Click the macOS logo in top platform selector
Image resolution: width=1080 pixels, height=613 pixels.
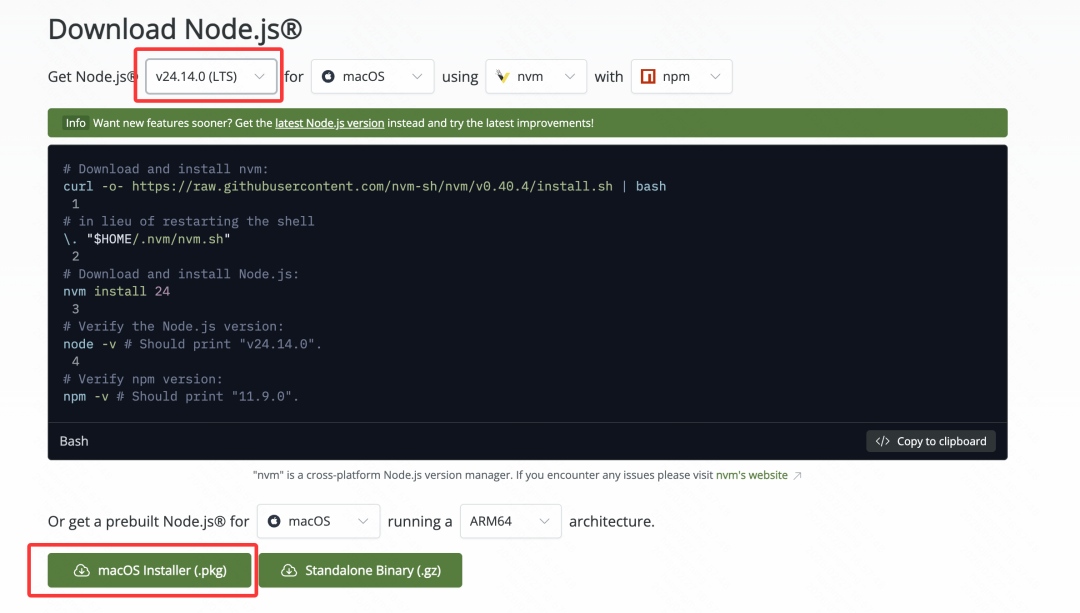coord(328,77)
